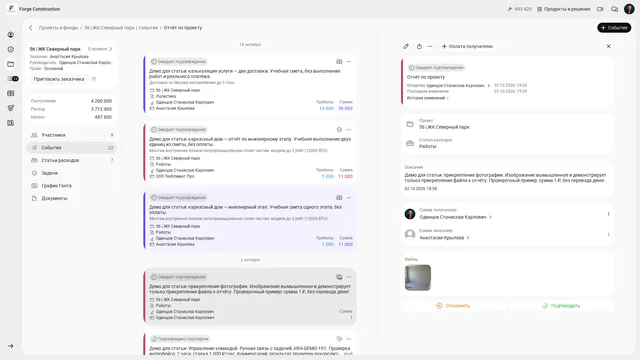The image size is (640, 360).
Task: Click the share icon in detail toolbar
Action: (x=419, y=47)
